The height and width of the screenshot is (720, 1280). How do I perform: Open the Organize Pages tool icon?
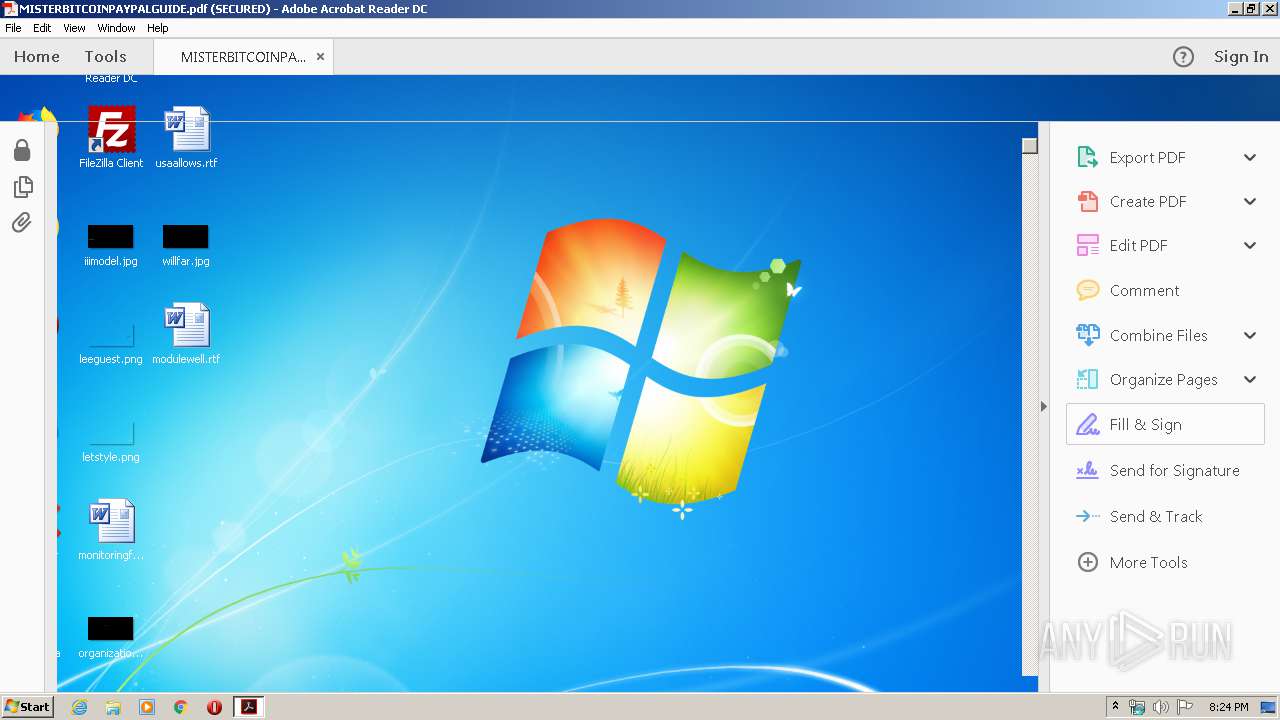1087,379
